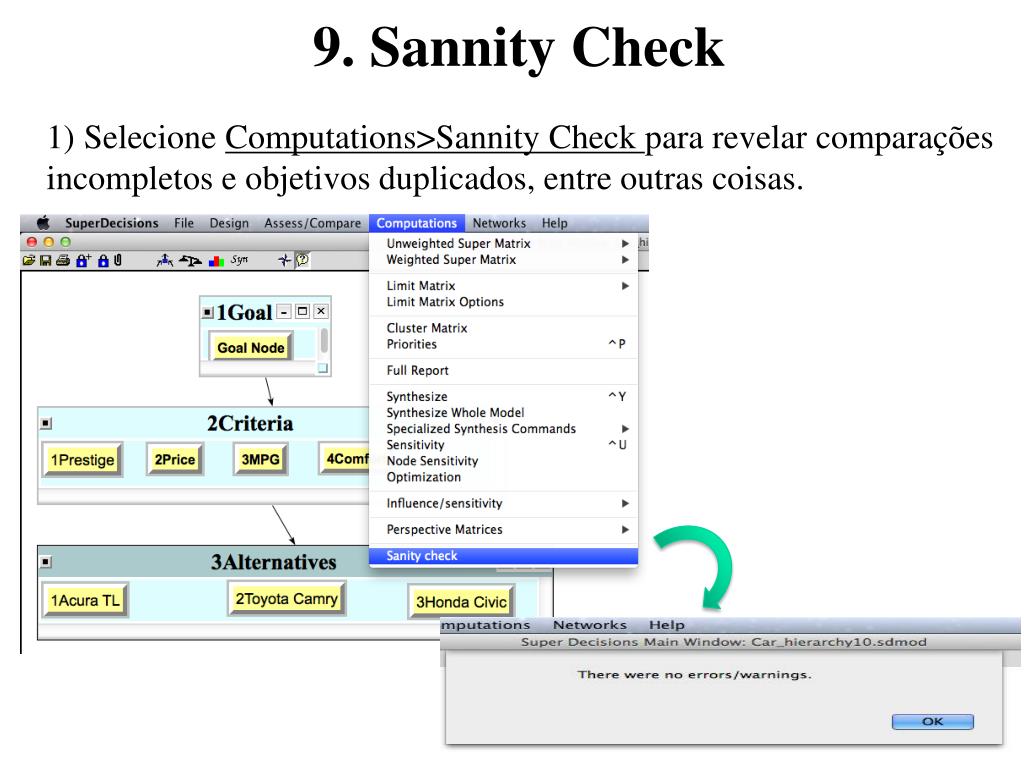Open Help menu in dialog screenshot
1024x768 pixels.
pos(666,625)
